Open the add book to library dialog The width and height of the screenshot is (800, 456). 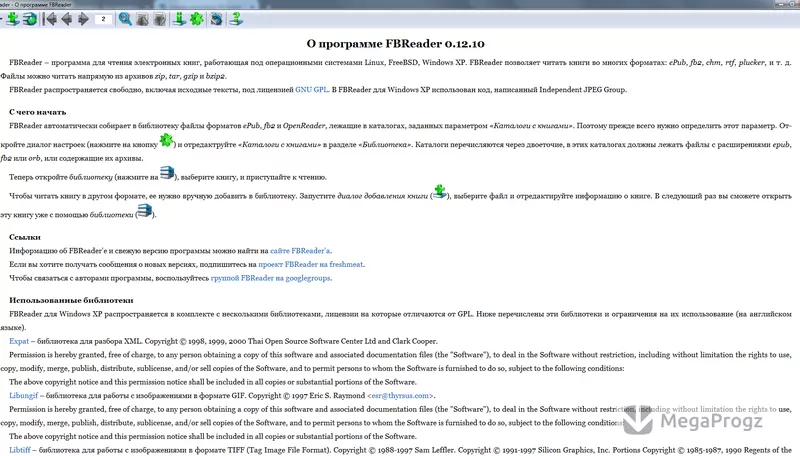click(13, 19)
